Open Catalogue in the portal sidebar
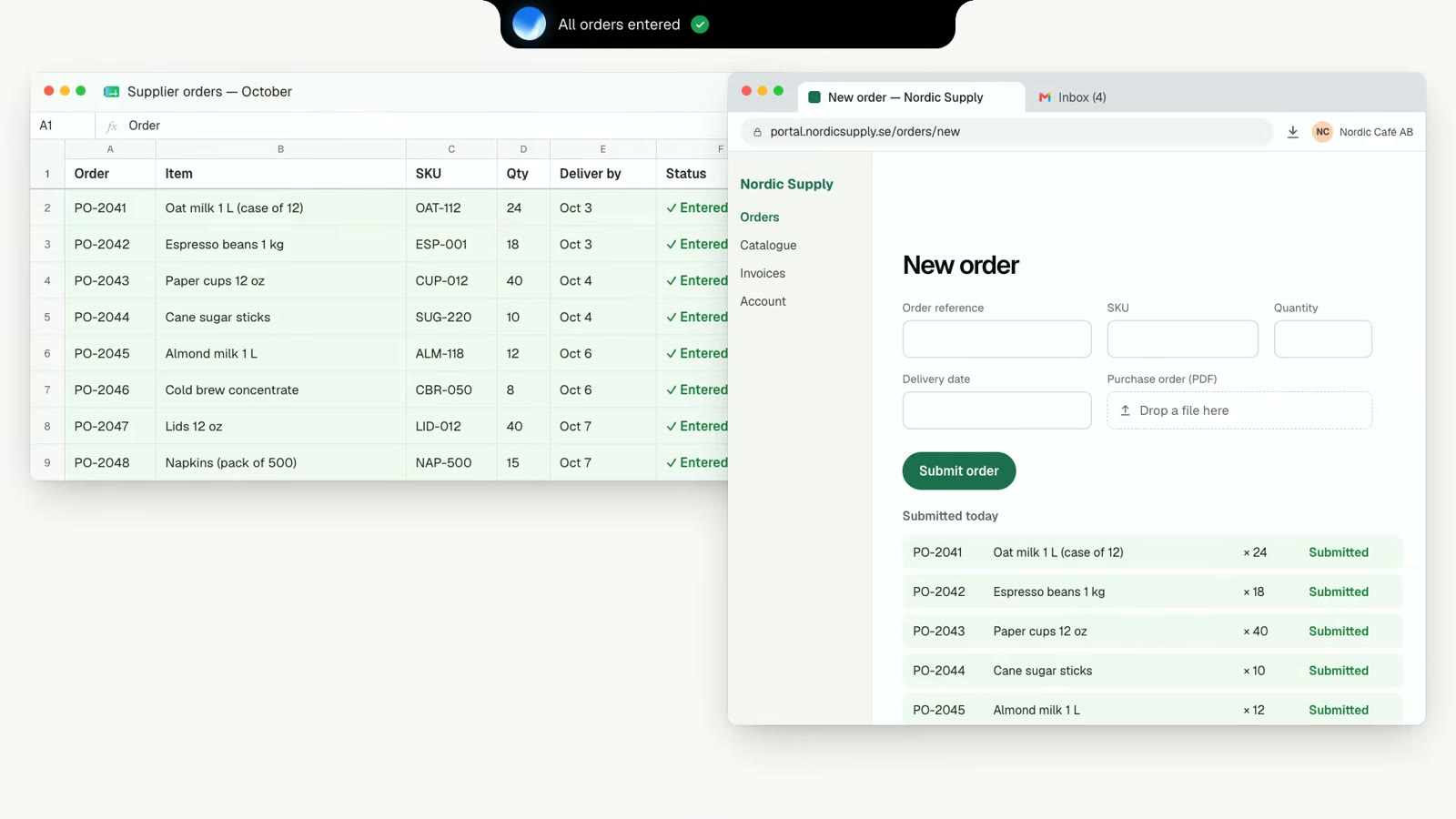 tap(768, 246)
